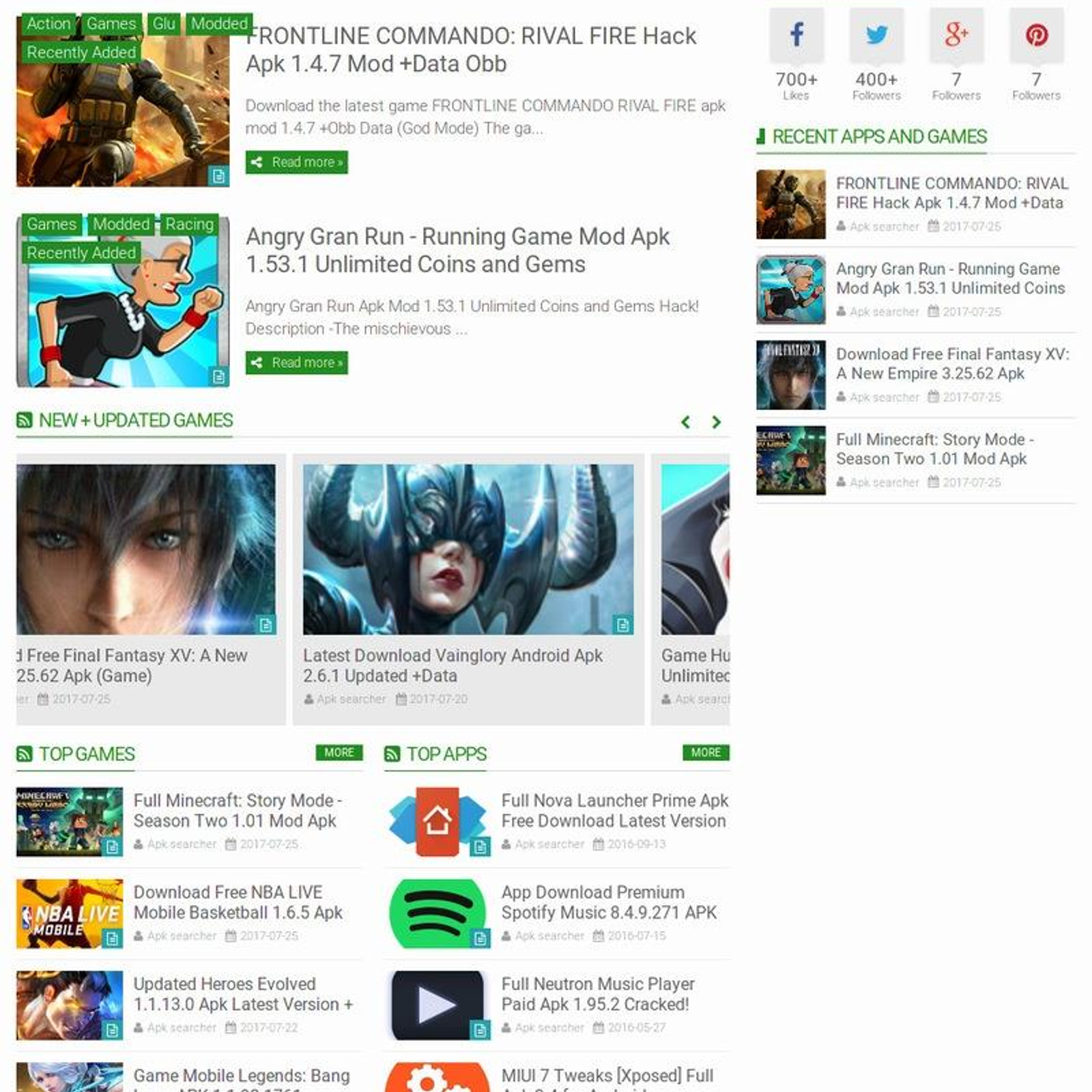Open Full Nova Launcher Prime Apk link
This screenshot has width=1092, height=1092.
pyautogui.click(x=615, y=811)
